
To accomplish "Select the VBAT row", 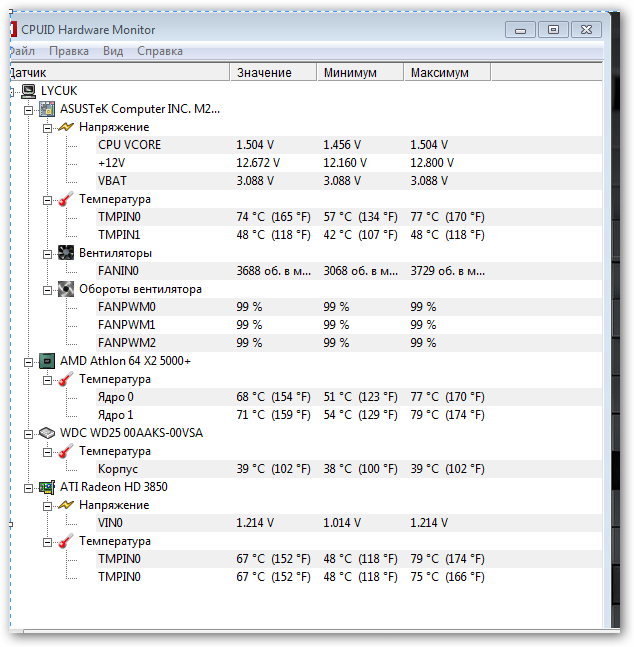I will point(349,181).
